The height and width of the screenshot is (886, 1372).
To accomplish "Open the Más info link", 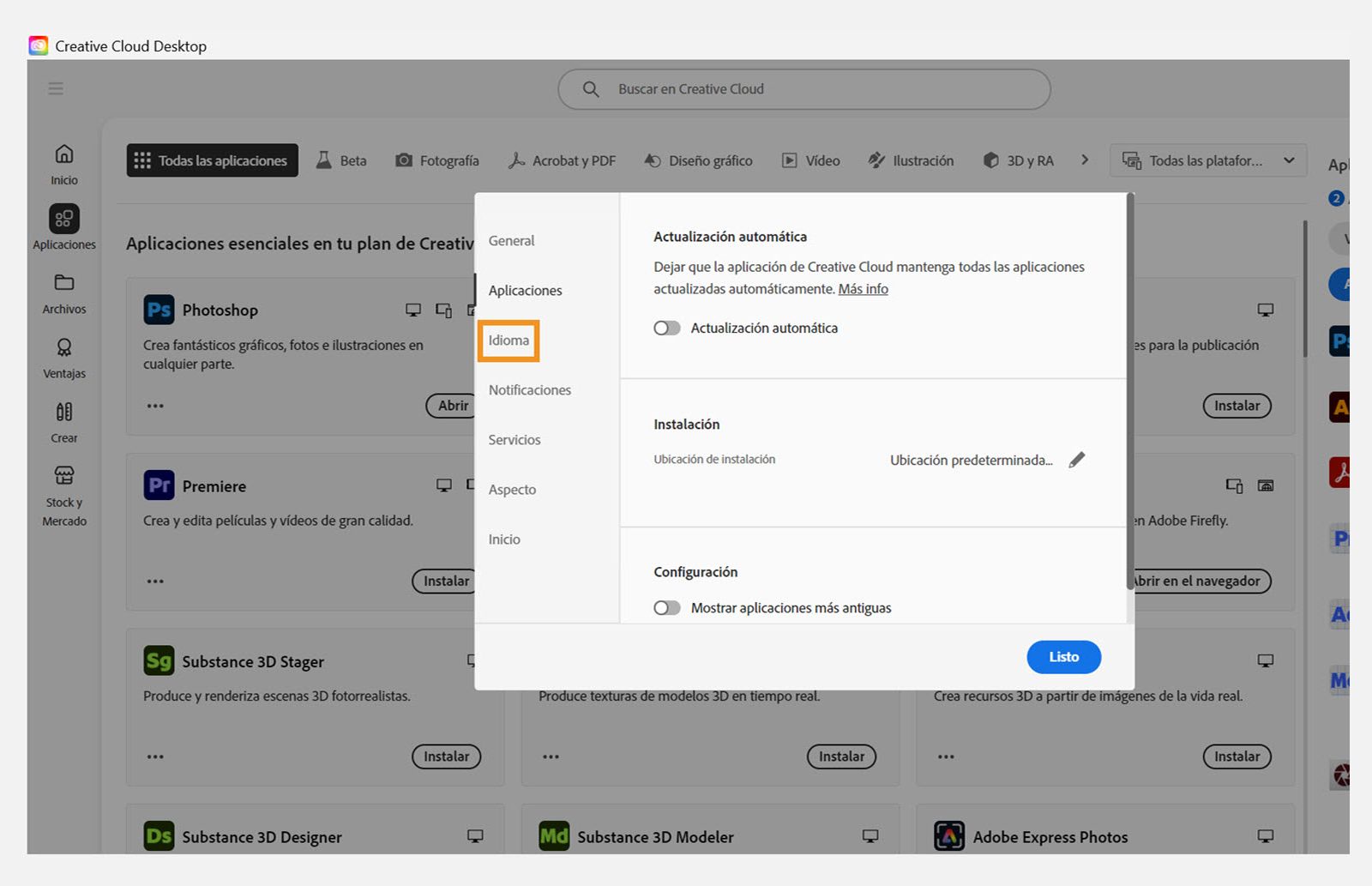I will [x=863, y=289].
